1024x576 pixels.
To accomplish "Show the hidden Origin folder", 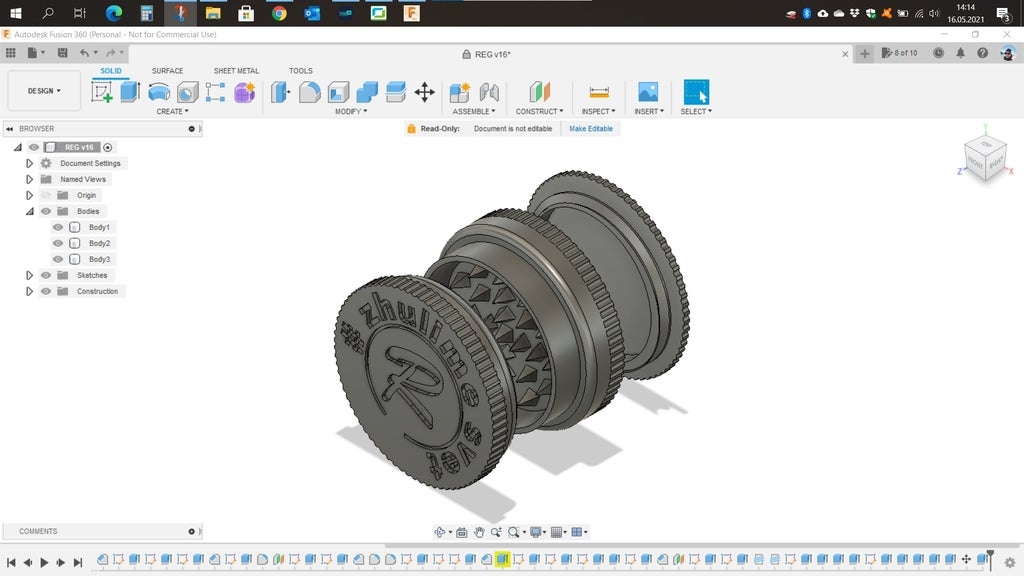I will [46, 196].
